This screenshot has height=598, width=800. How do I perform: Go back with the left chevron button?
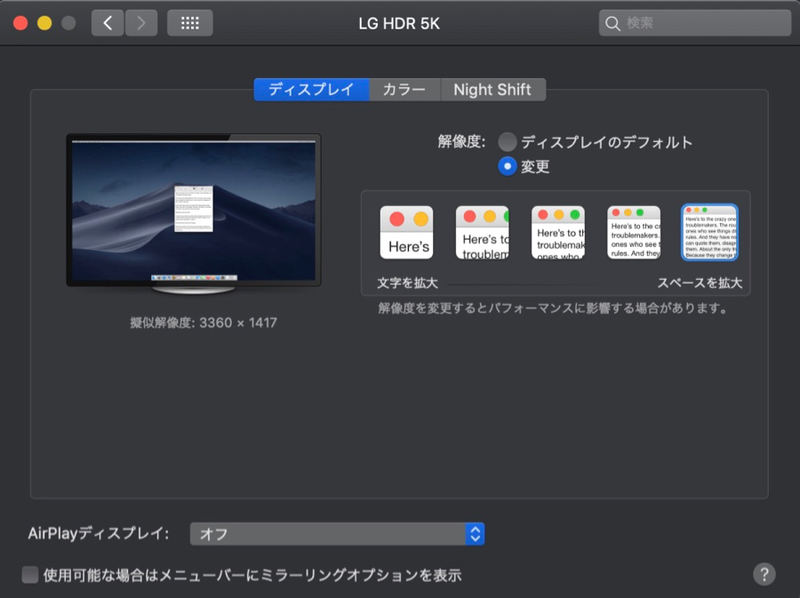(x=108, y=23)
